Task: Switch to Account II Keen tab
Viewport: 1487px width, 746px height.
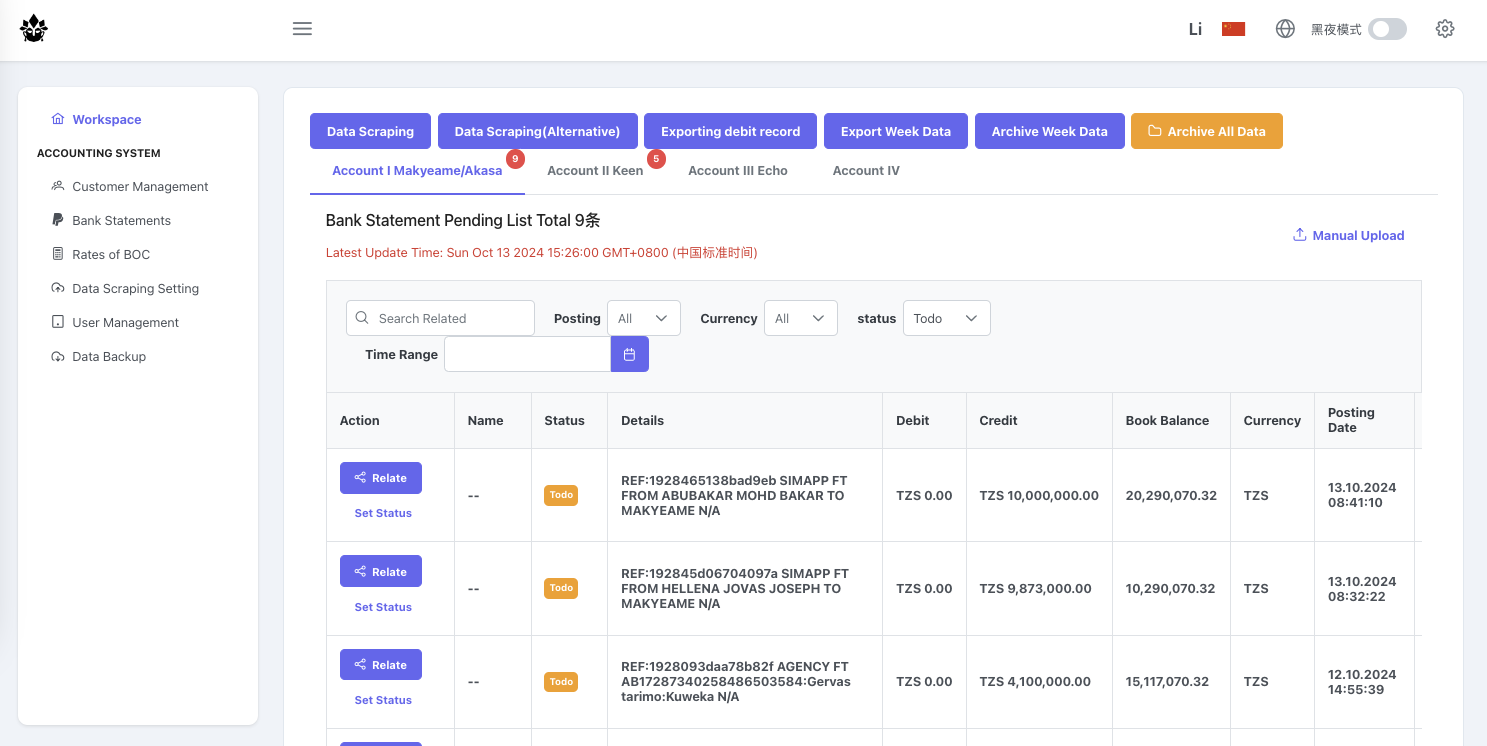Action: [595, 170]
